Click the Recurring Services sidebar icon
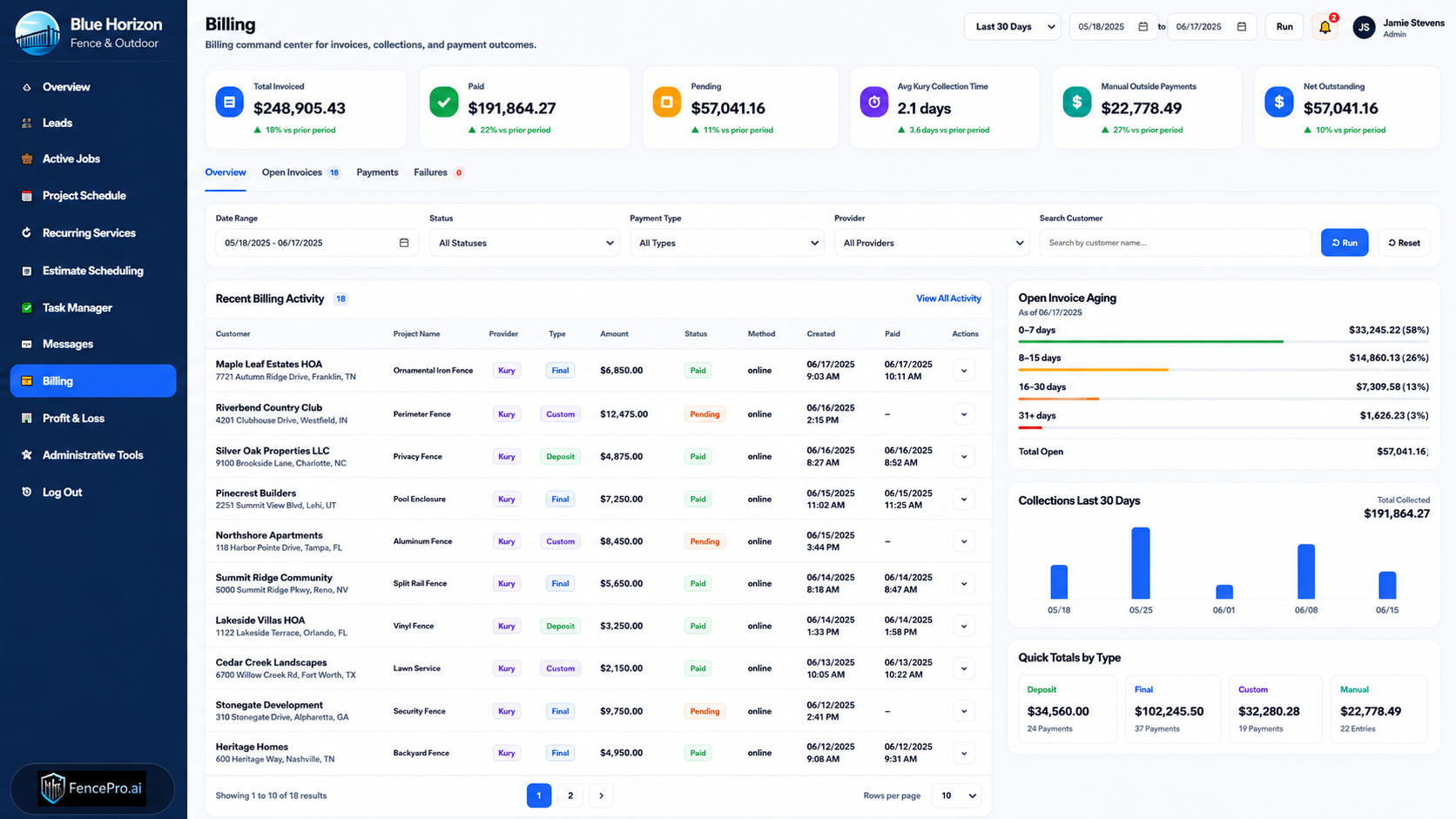 (26, 232)
